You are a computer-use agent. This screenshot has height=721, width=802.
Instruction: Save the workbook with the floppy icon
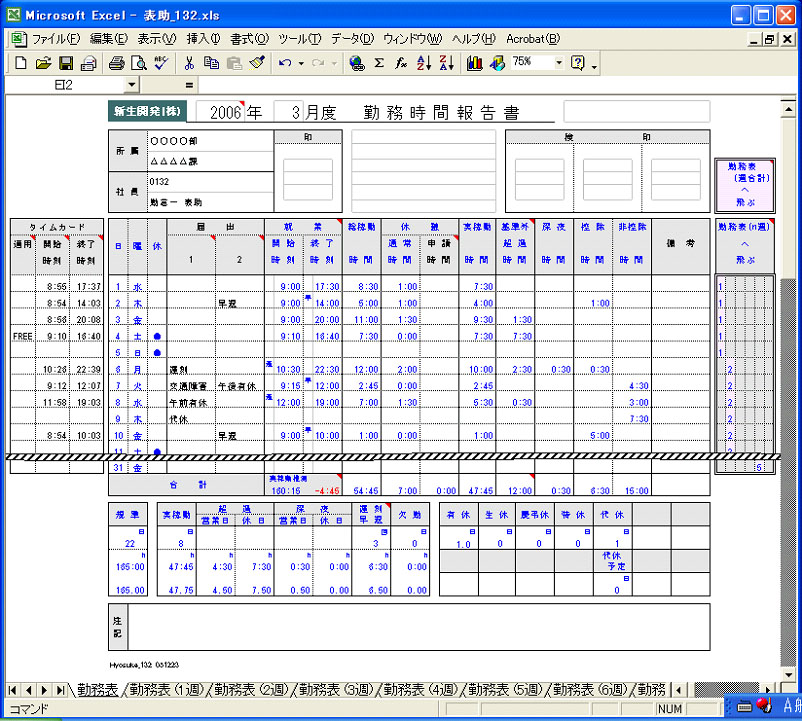pos(66,63)
